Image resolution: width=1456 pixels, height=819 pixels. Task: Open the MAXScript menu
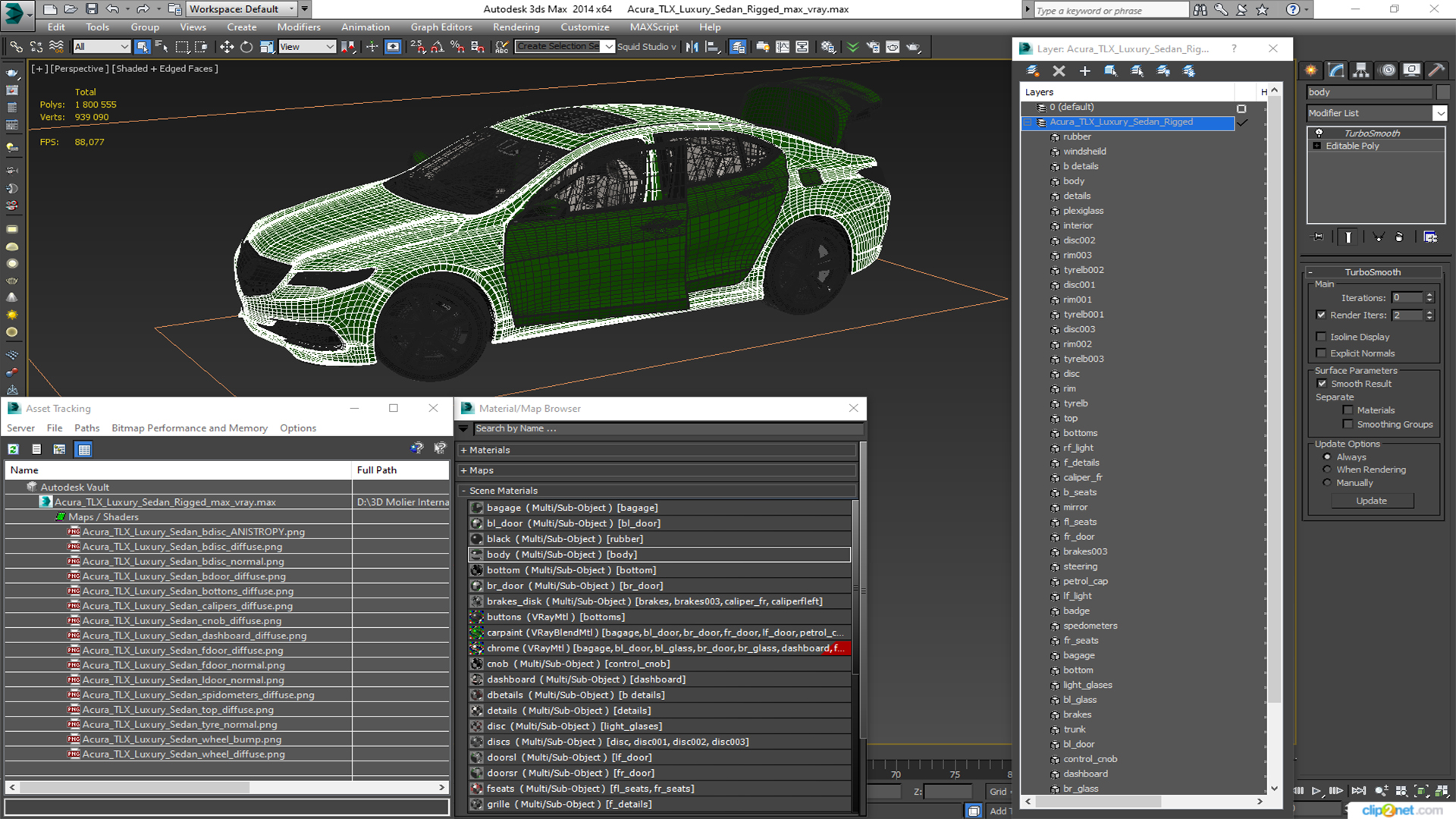[654, 27]
